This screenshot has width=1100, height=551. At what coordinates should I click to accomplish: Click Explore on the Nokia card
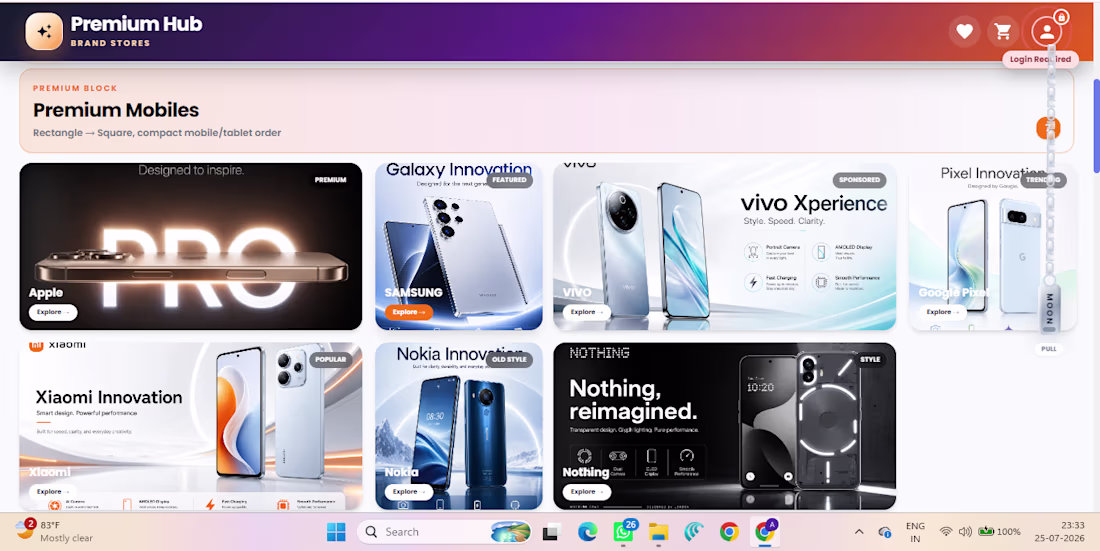408,492
